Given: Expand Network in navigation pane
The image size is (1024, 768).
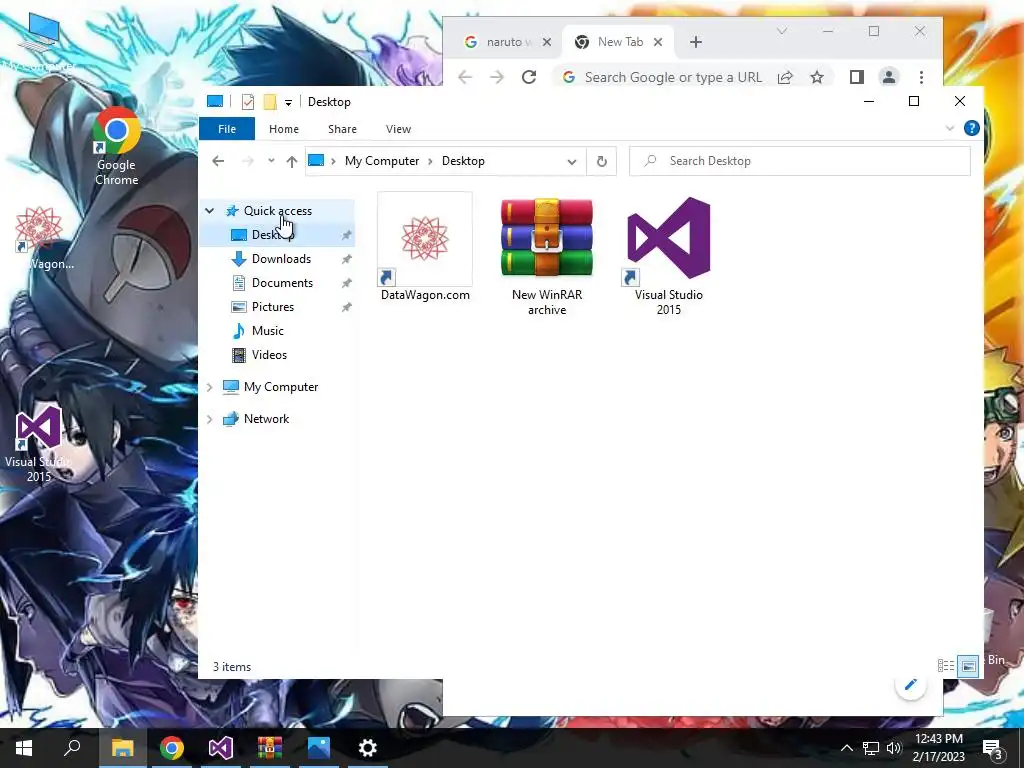Looking at the screenshot, I should [x=210, y=419].
